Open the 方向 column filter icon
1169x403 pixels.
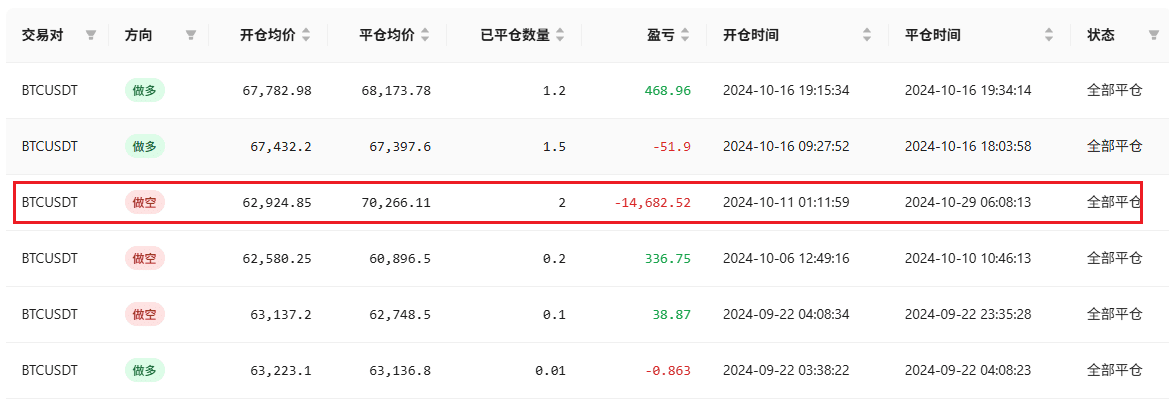tap(191, 35)
